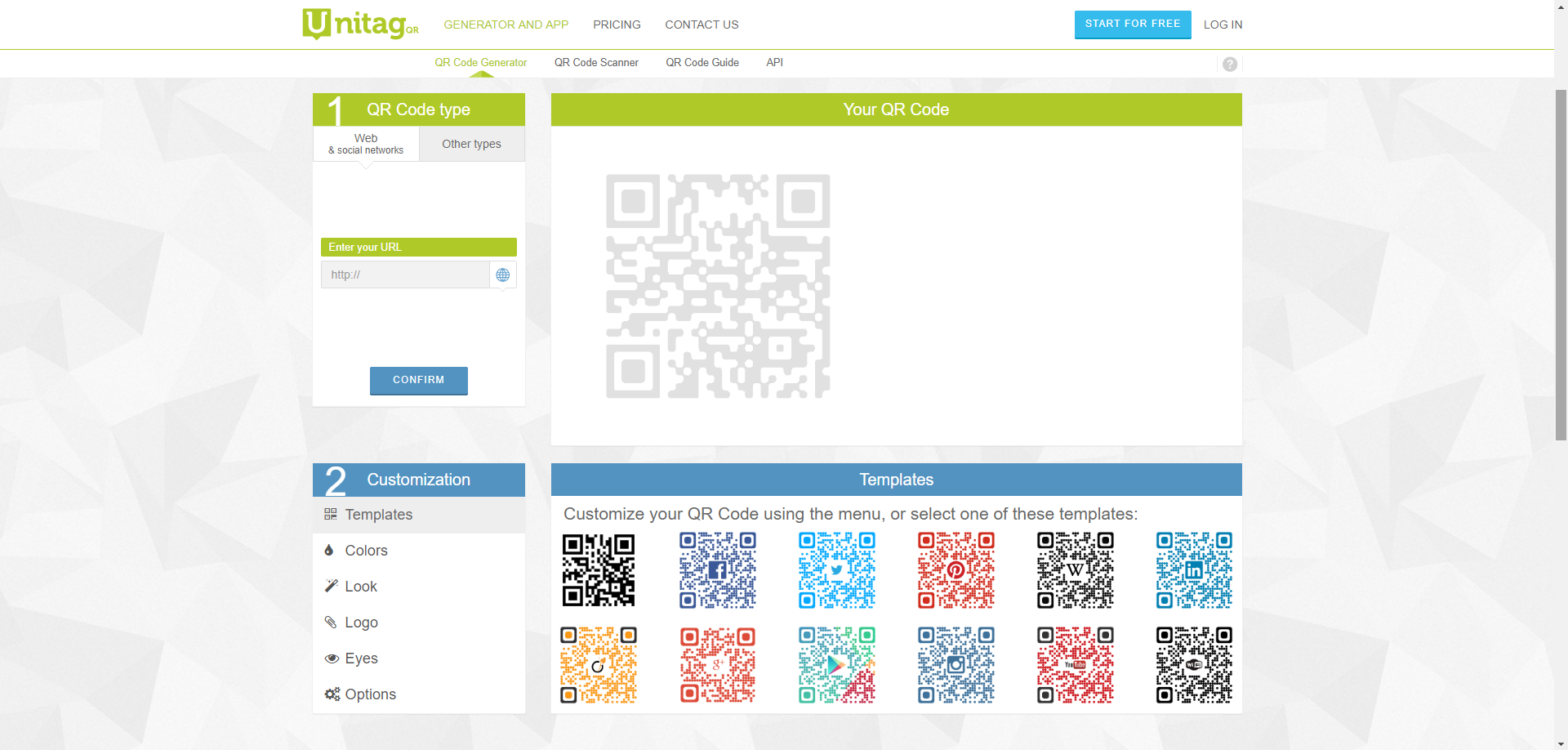
Task: Click the Start for Free button
Action: pyautogui.click(x=1133, y=25)
